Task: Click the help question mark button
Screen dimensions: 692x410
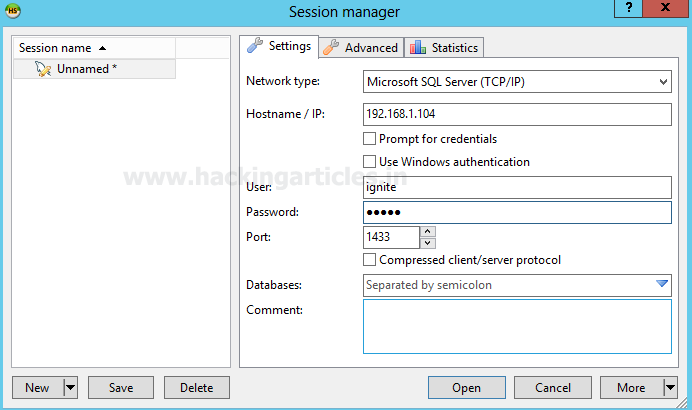Action: pyautogui.click(x=627, y=9)
